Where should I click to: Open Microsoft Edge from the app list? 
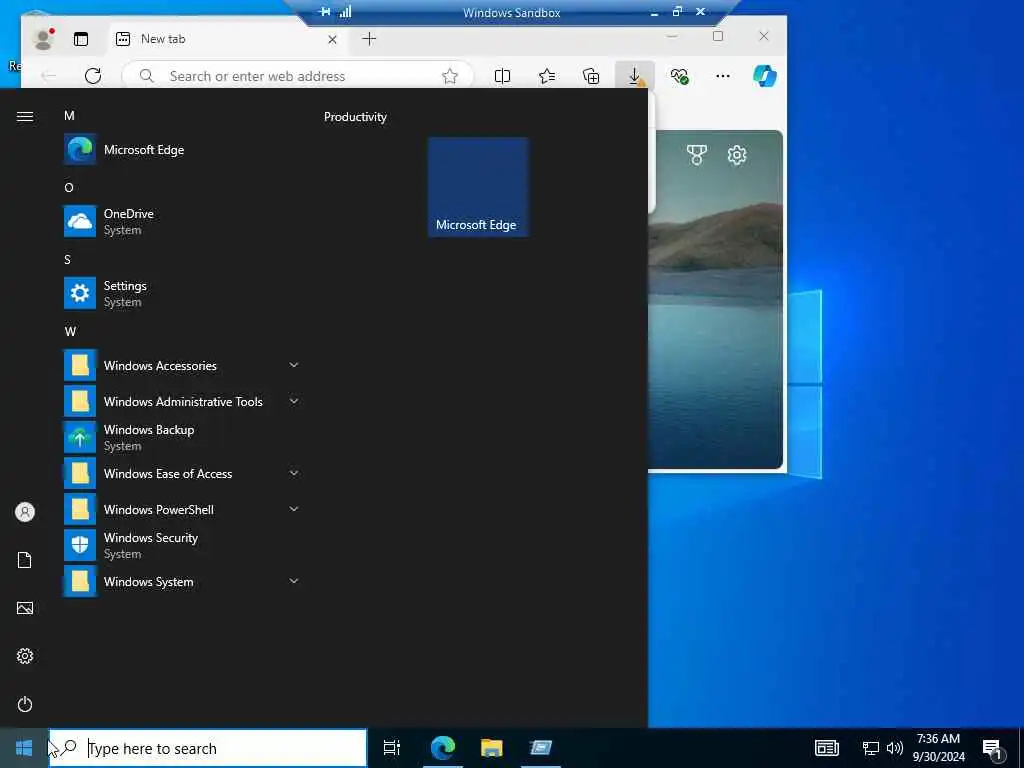click(x=182, y=150)
